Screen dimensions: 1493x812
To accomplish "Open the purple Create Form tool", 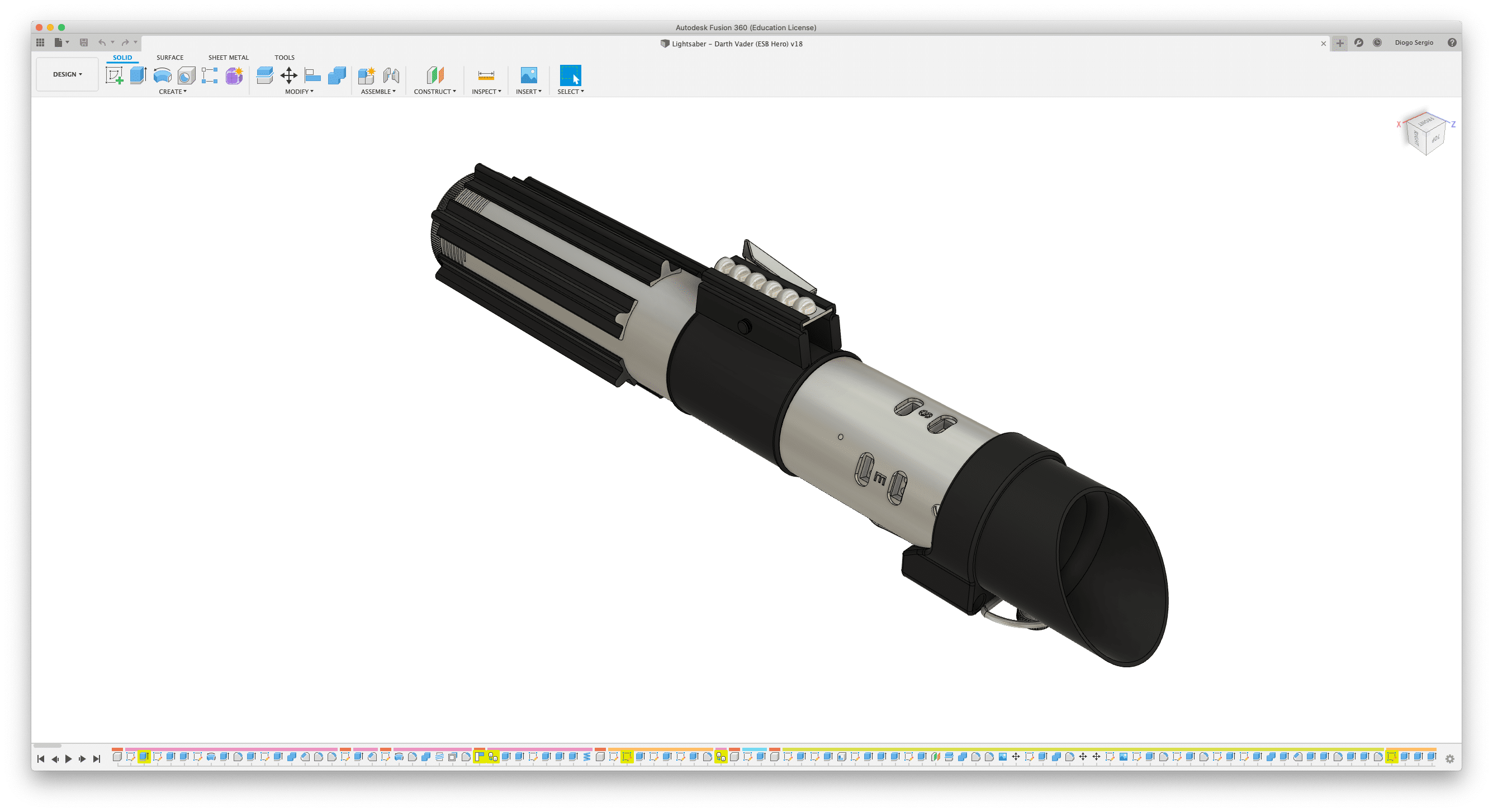I will [x=234, y=75].
